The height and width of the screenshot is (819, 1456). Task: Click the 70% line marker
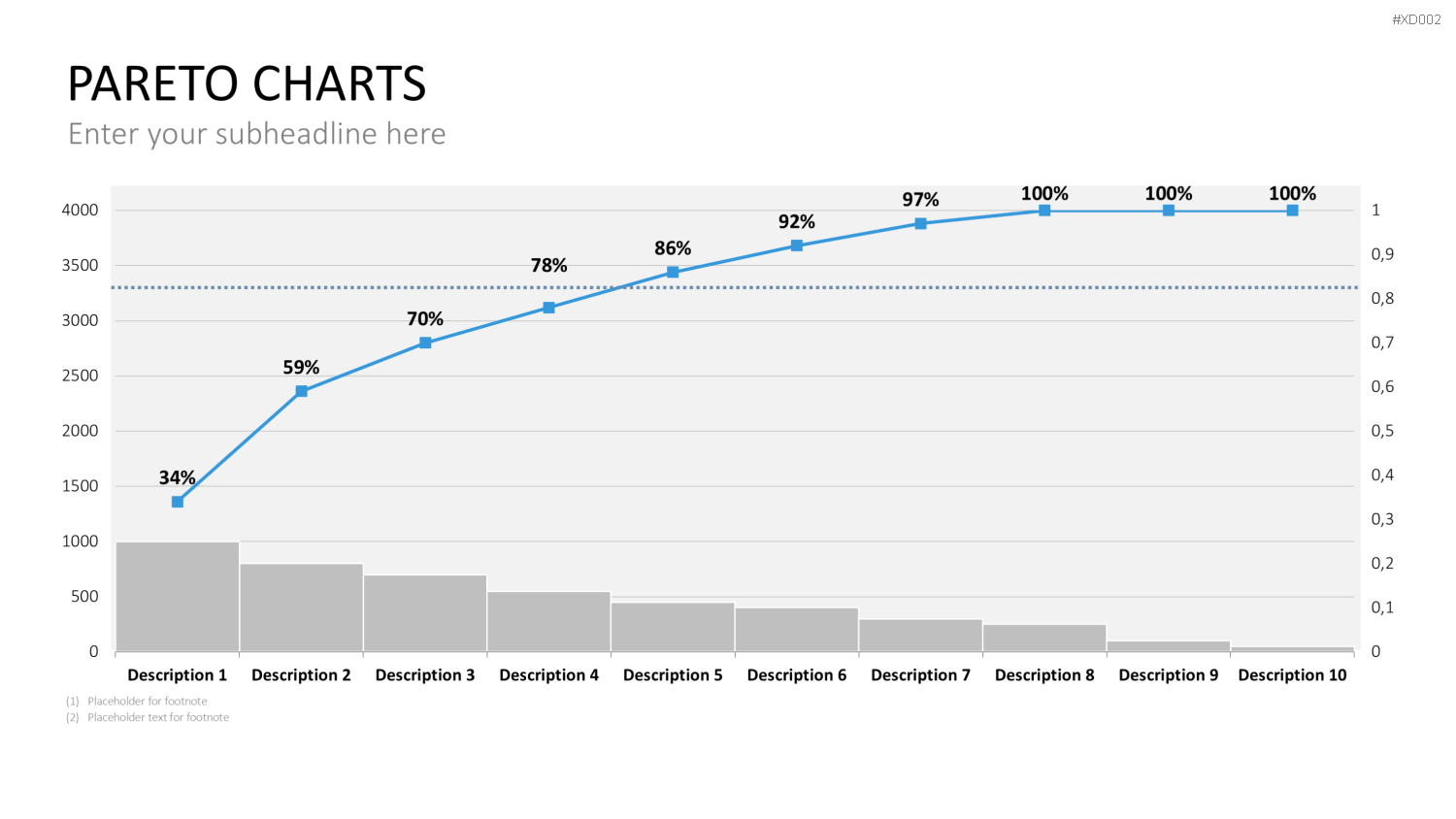[425, 343]
